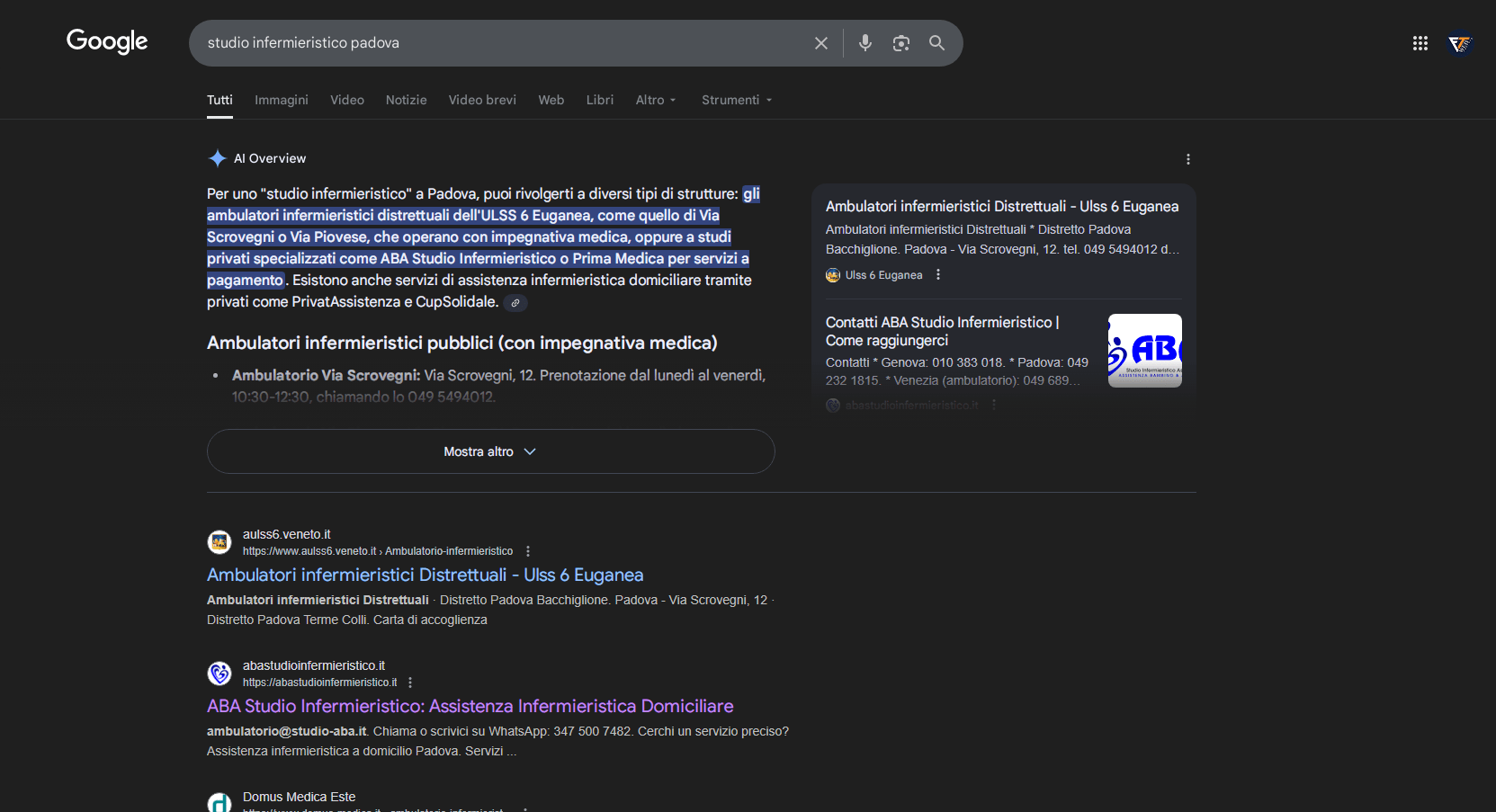1496x812 pixels.
Task: Switch to the Immagini tab
Action: click(281, 100)
